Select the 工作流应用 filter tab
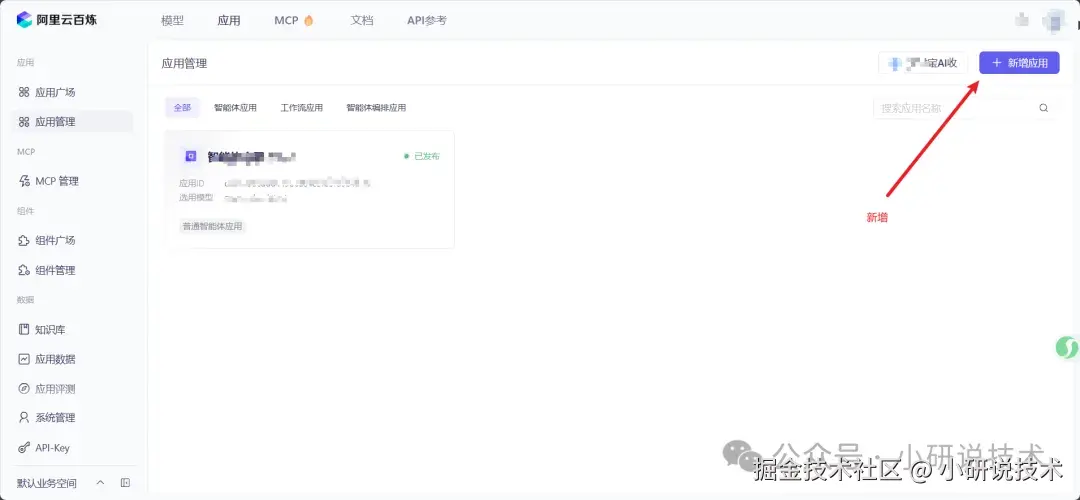Screen dimensions: 1080x500 tap(302, 107)
